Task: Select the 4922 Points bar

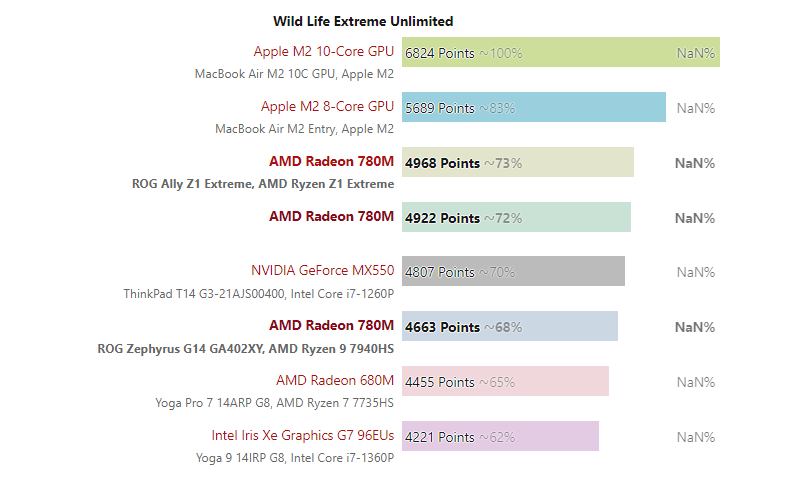Action: pyautogui.click(x=516, y=217)
